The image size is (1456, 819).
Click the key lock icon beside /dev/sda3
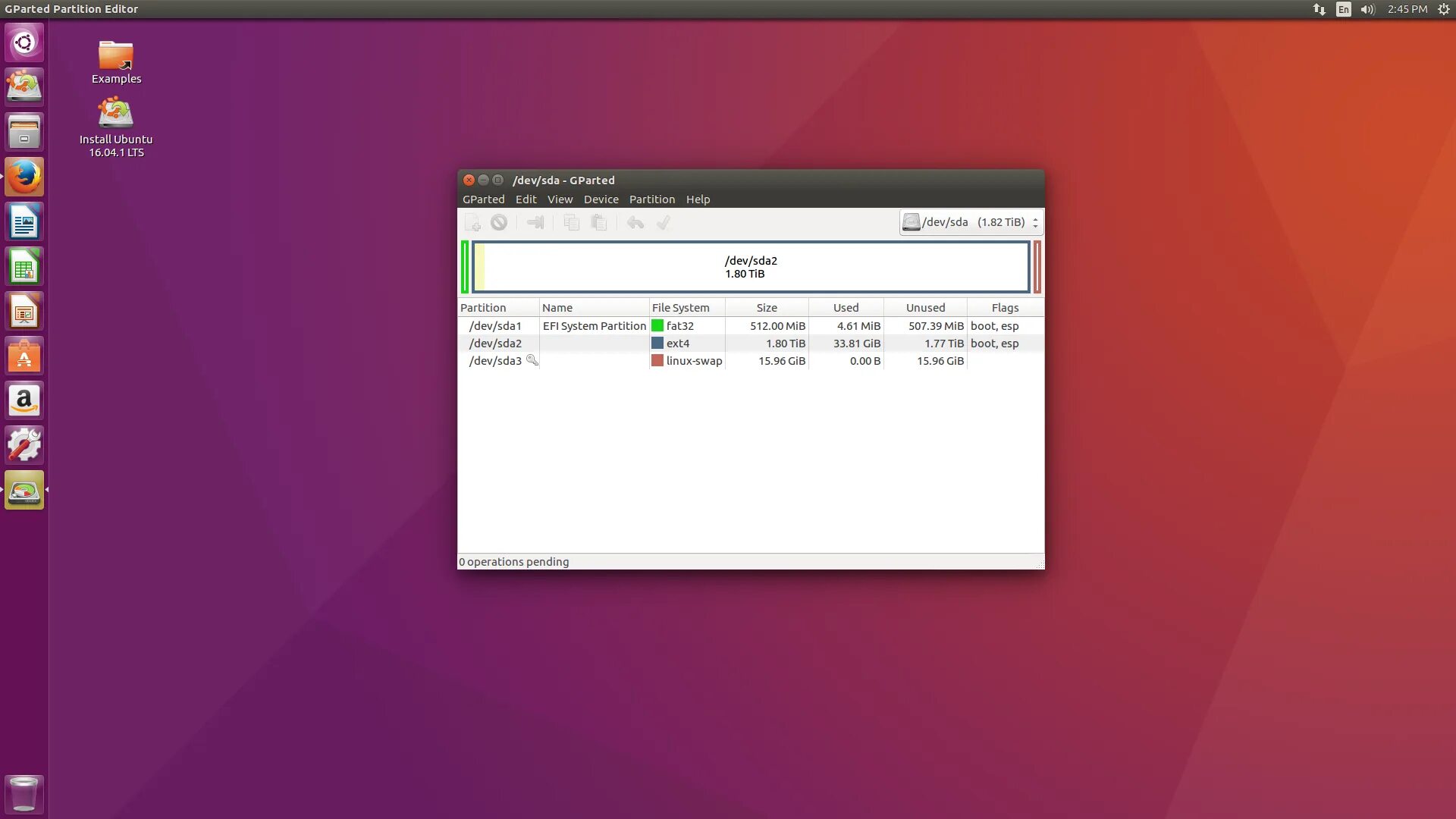click(x=532, y=360)
